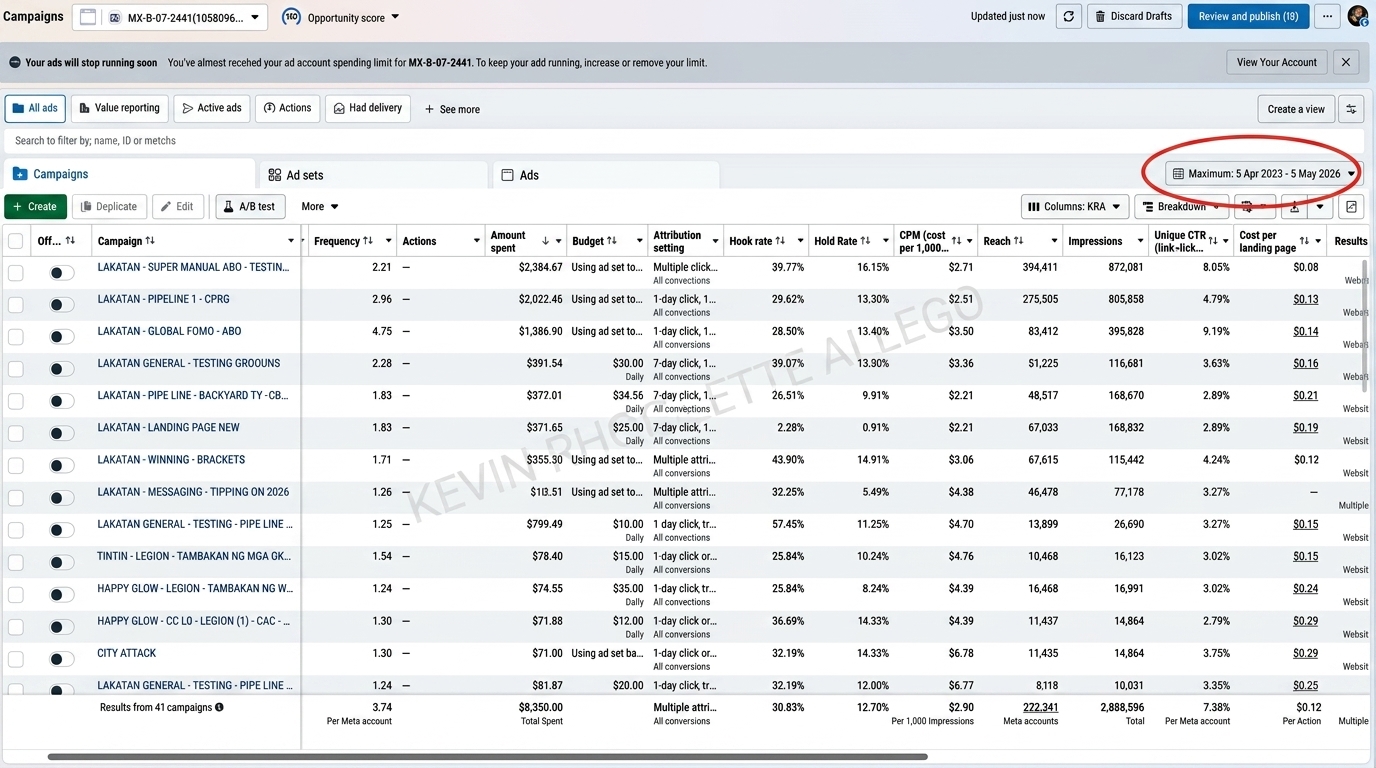Click See more views
The image size is (1376, 768).
coord(452,109)
